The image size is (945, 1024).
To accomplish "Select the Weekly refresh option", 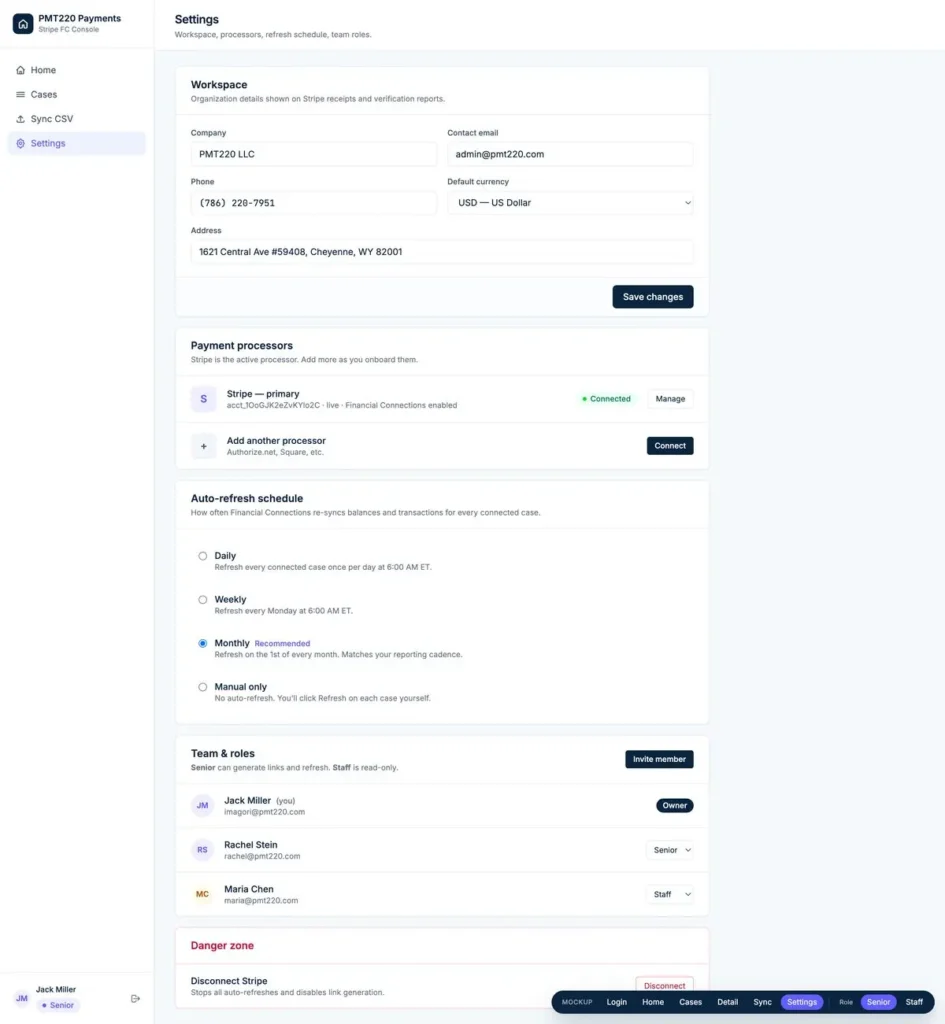I will 202,600.
